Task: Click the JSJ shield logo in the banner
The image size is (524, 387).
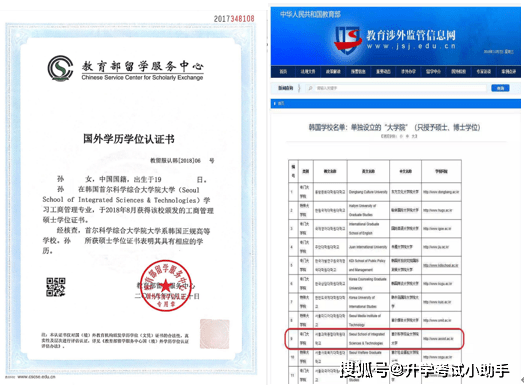Action: click(348, 41)
